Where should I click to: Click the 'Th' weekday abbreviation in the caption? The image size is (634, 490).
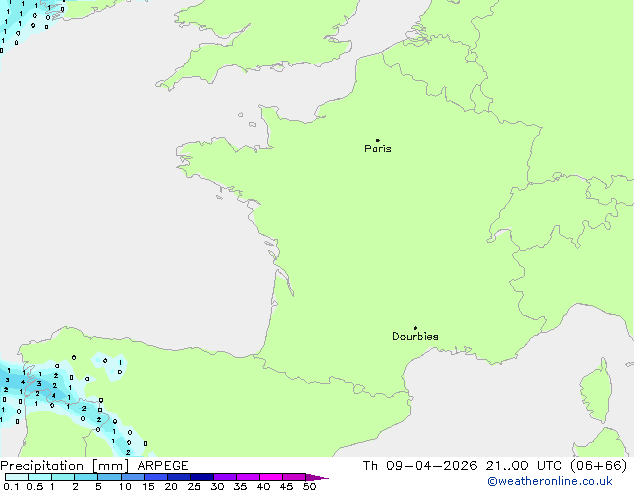pyautogui.click(x=370, y=466)
